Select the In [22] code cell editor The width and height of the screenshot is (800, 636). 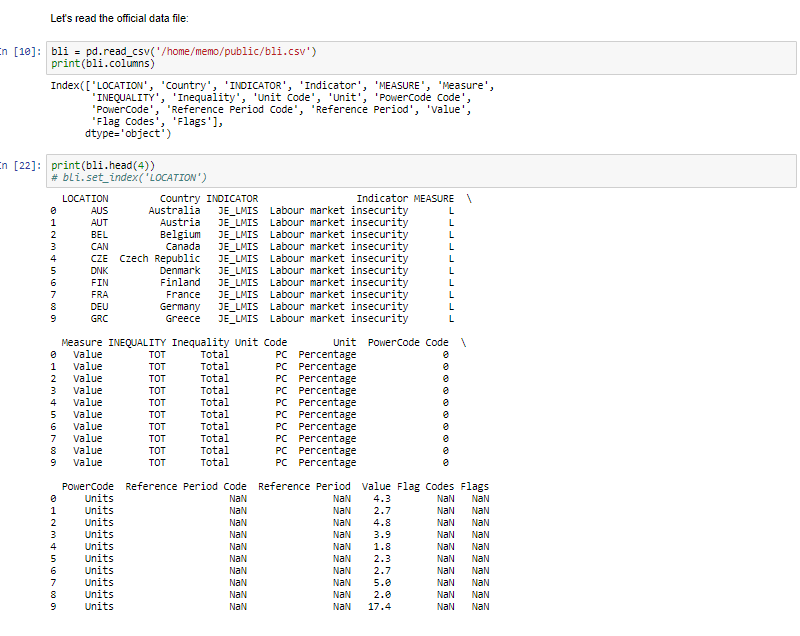point(421,171)
